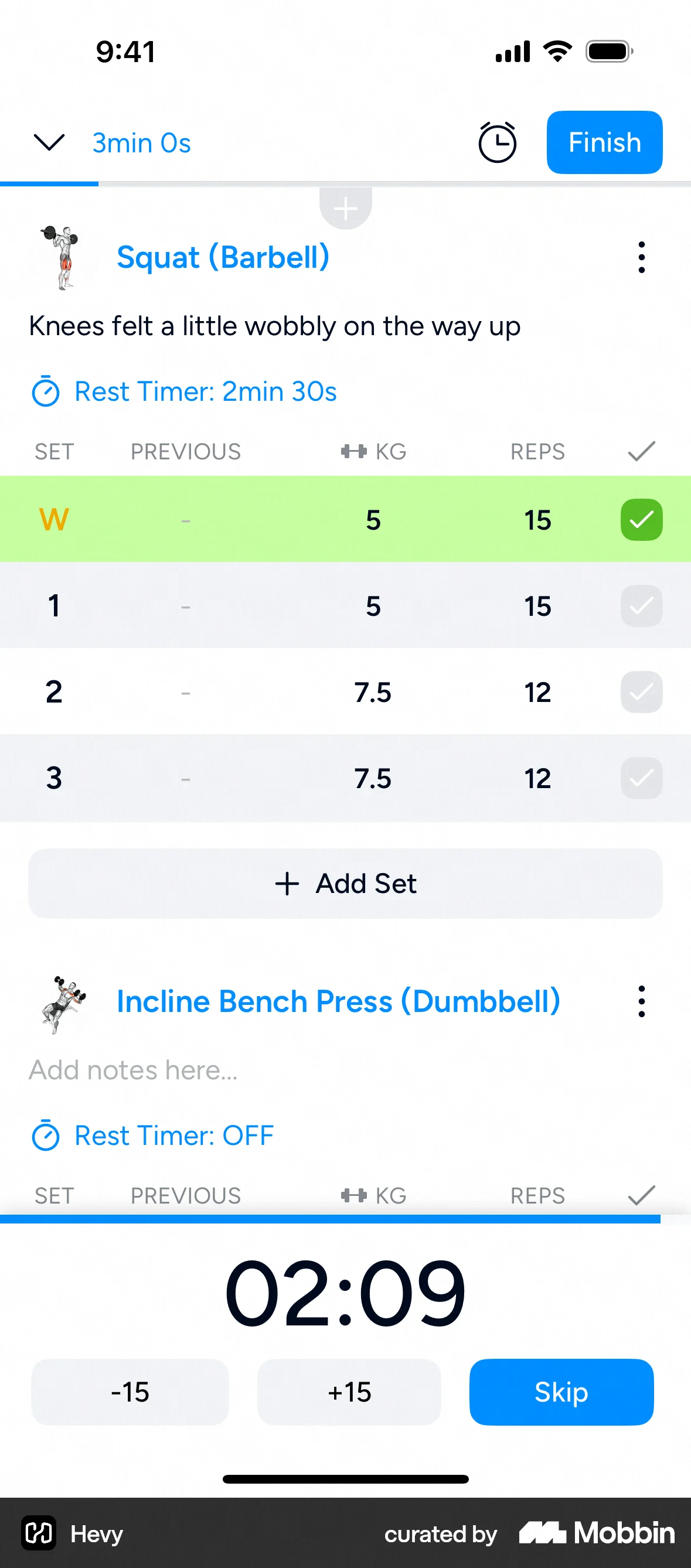Viewport: 691px width, 1568px height.
Task: Tap the Incline Bench Press exercise illustration
Action: click(x=62, y=1001)
